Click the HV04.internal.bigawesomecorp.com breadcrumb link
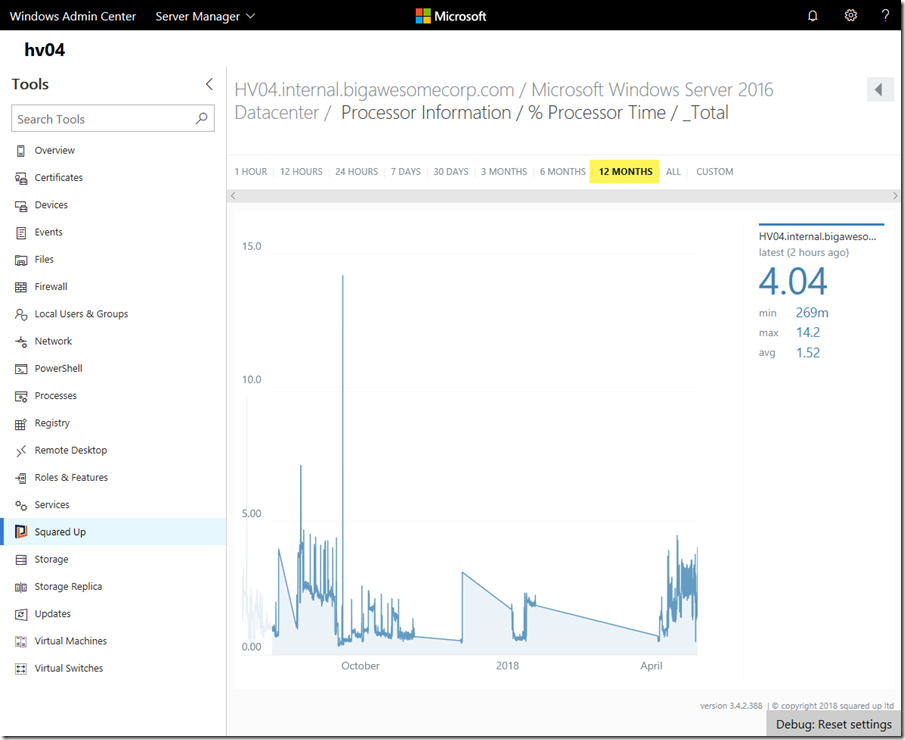The image size is (905, 740). 374,90
